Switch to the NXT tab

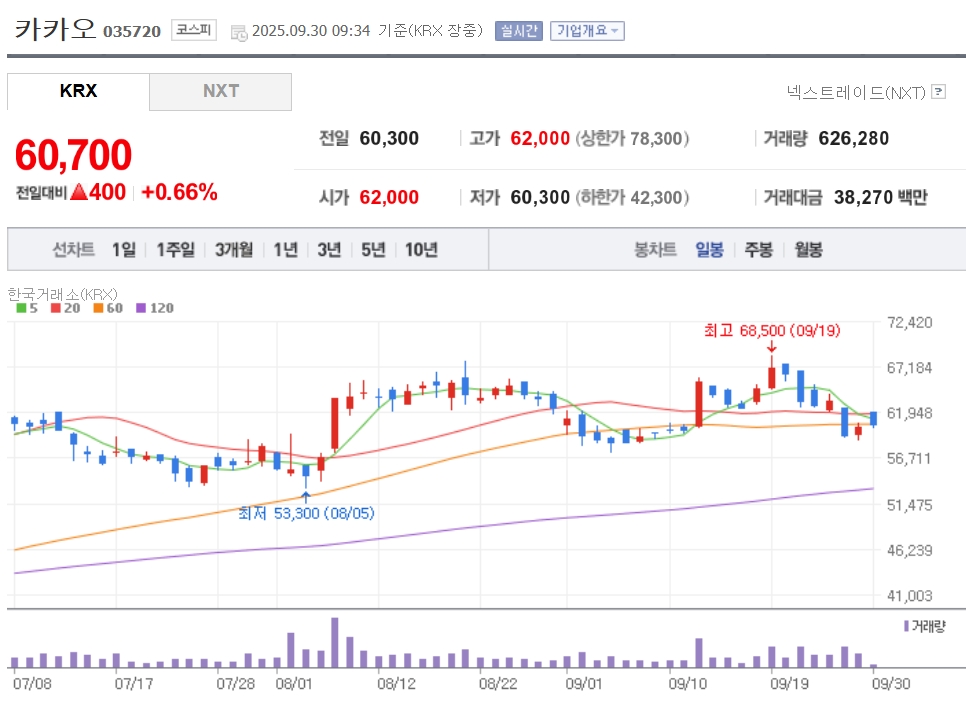tap(221, 91)
